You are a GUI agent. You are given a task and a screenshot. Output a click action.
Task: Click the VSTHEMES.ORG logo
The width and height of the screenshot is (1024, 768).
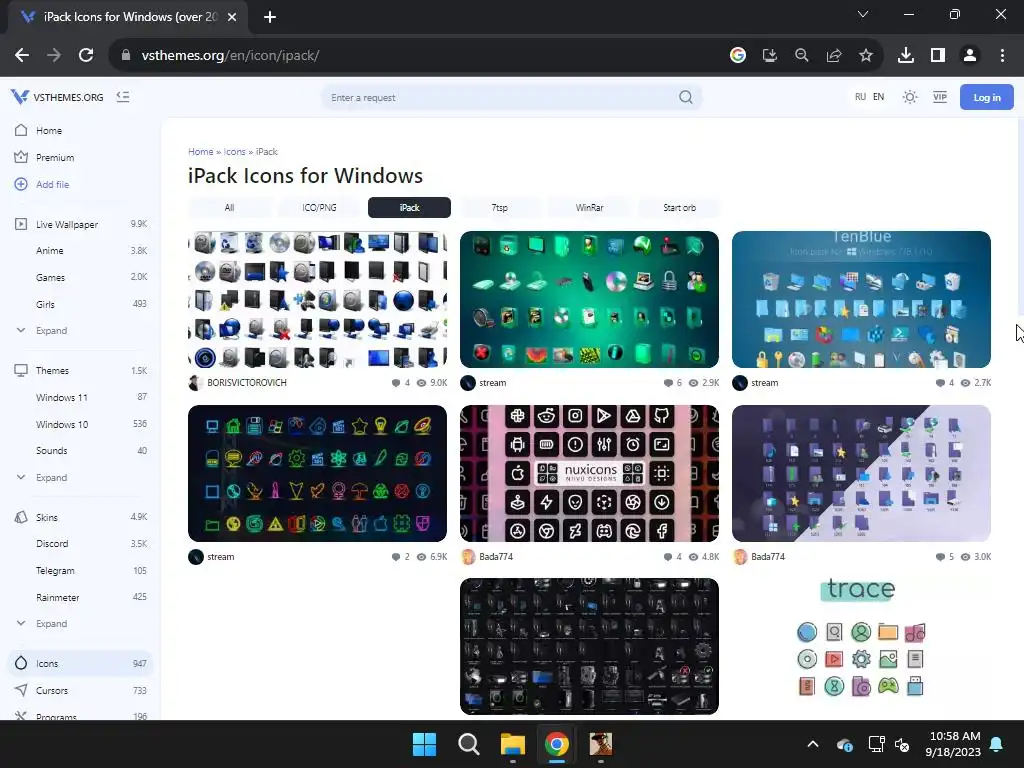click(x=57, y=97)
